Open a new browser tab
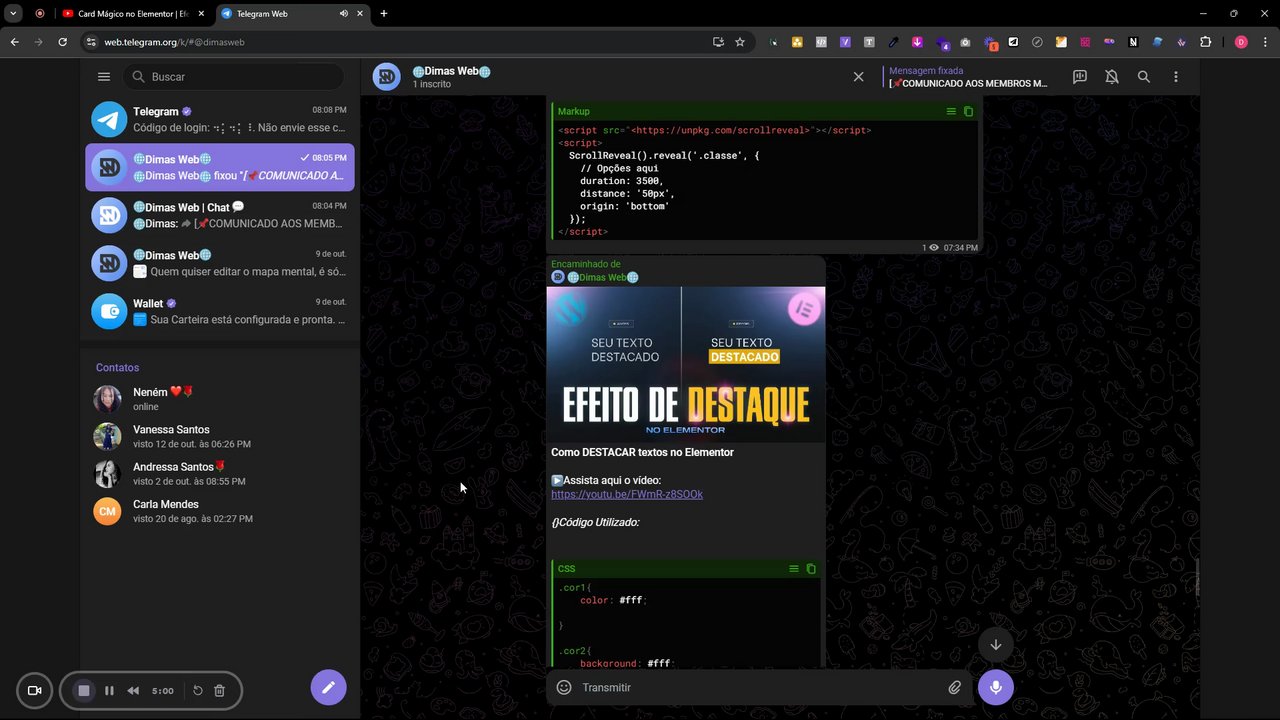The image size is (1280, 720). coord(384,14)
